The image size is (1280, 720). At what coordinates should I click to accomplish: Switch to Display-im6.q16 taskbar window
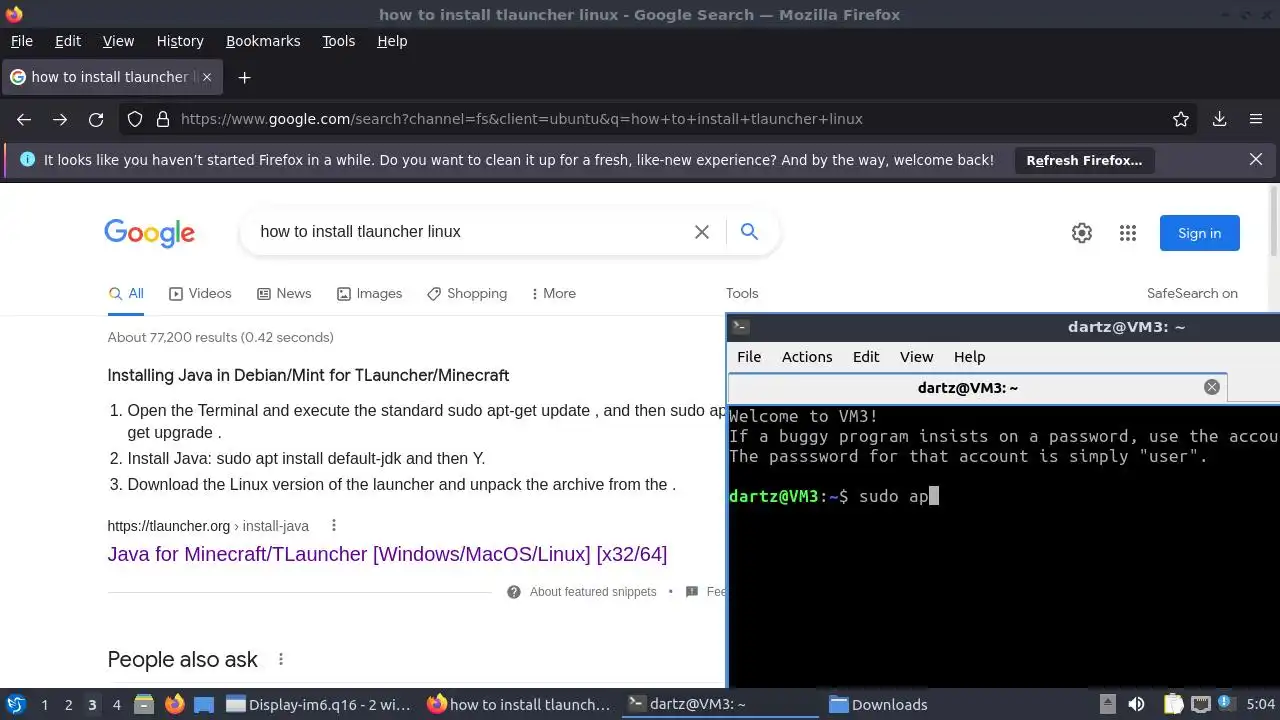tap(318, 705)
